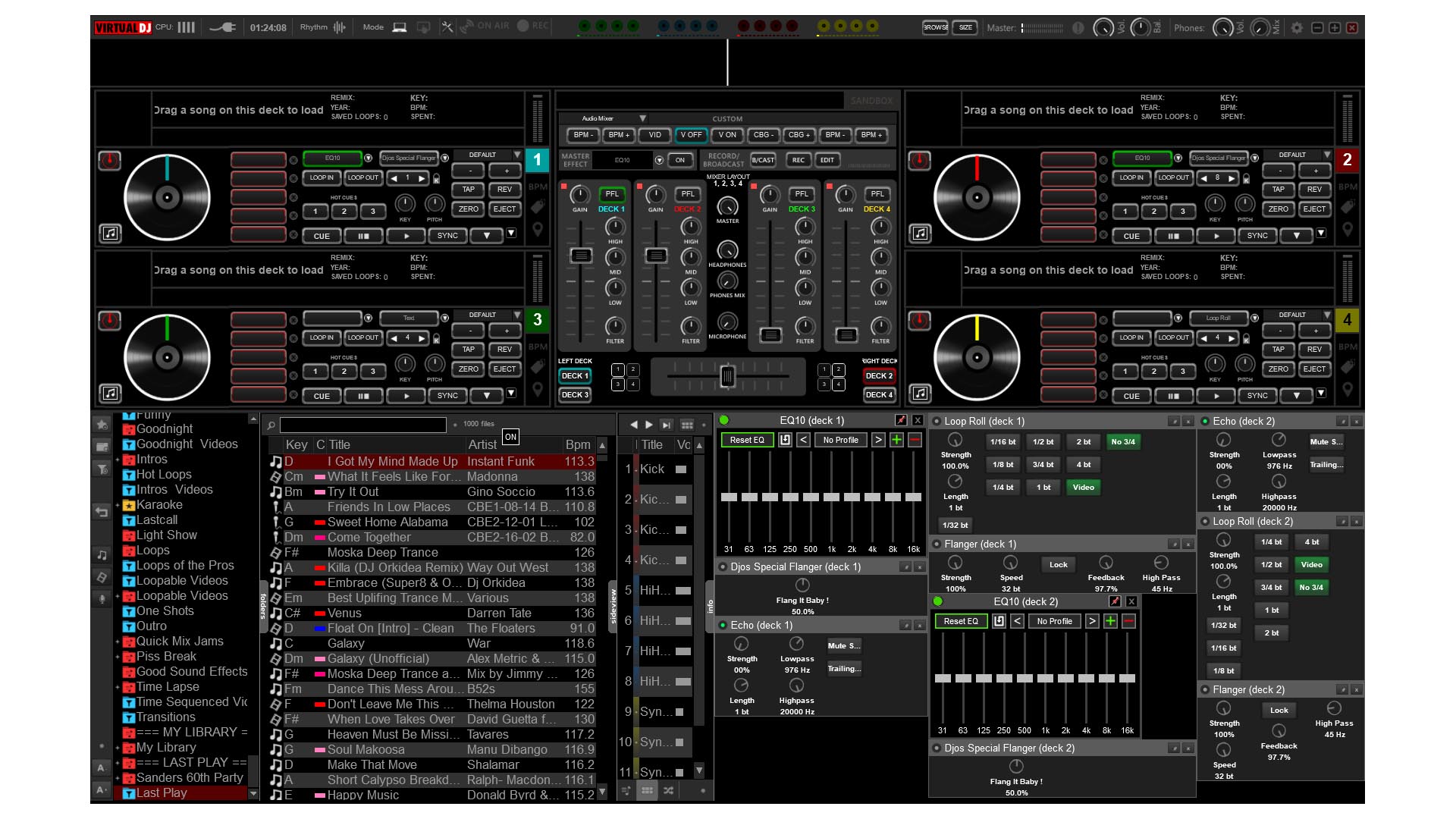Enable Echo (deck 2) effect power dot
The height and width of the screenshot is (819, 1456).
(x=1205, y=421)
